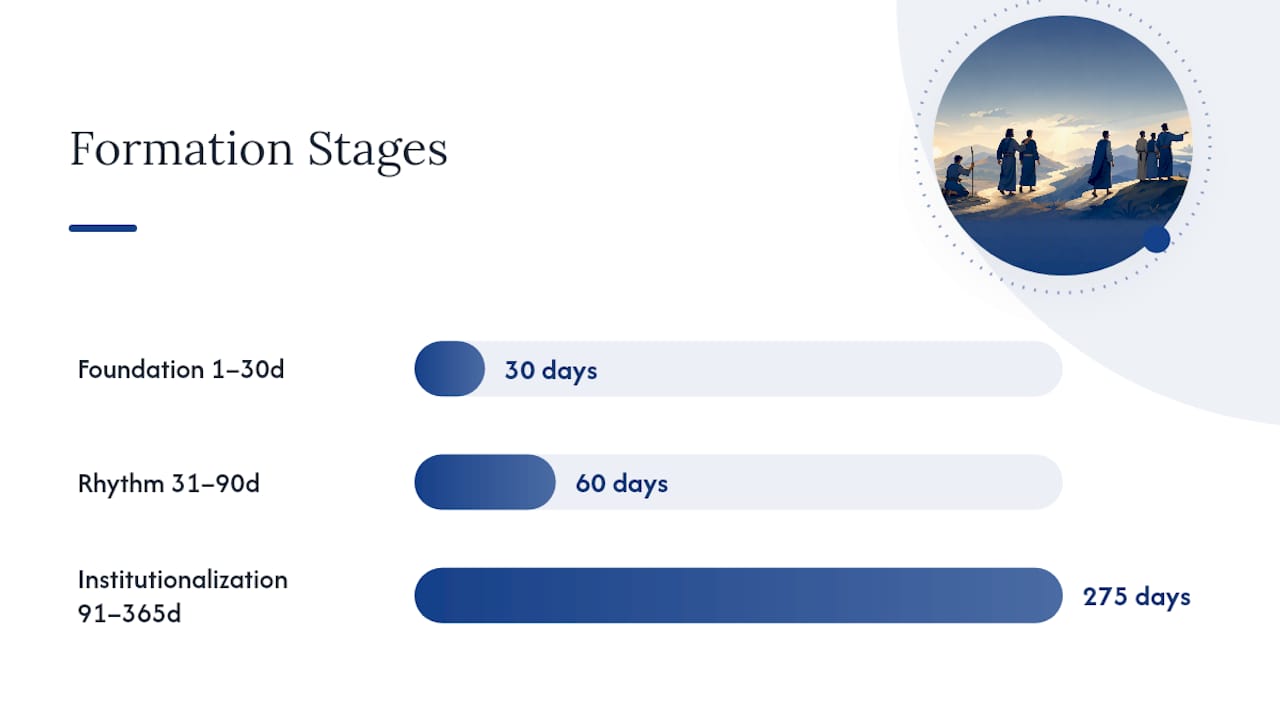
Task: Click the kneeling figure in the illustration
Action: [959, 176]
